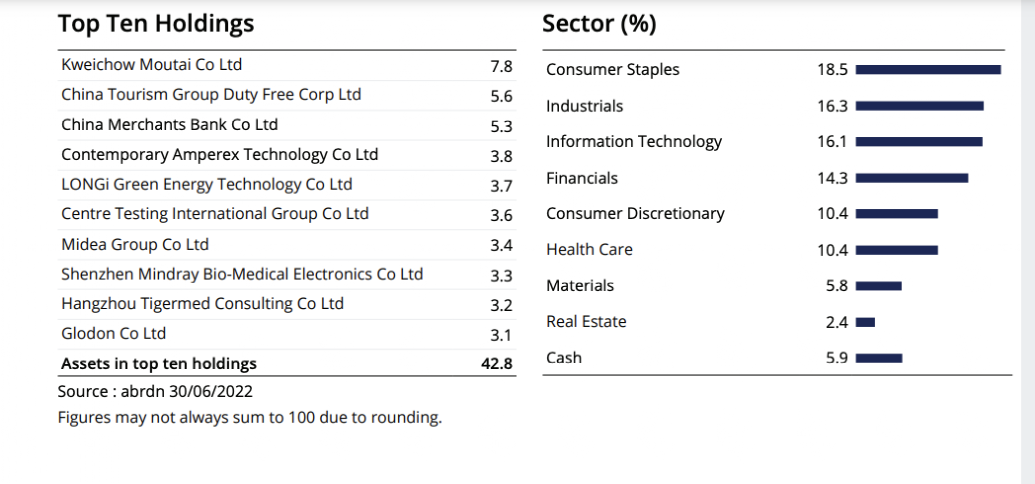Click the Glodon Co Ltd holding
The image size is (1035, 484).
pyautogui.click(x=113, y=333)
